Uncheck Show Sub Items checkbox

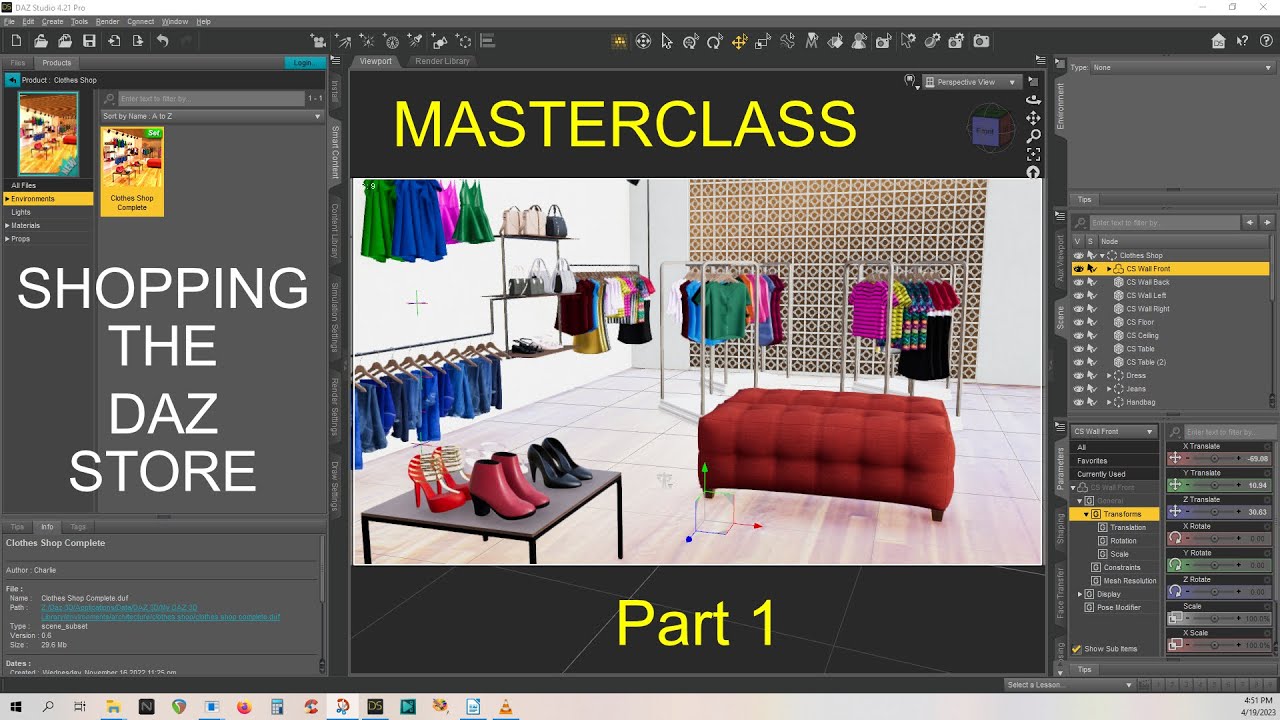tap(1077, 649)
